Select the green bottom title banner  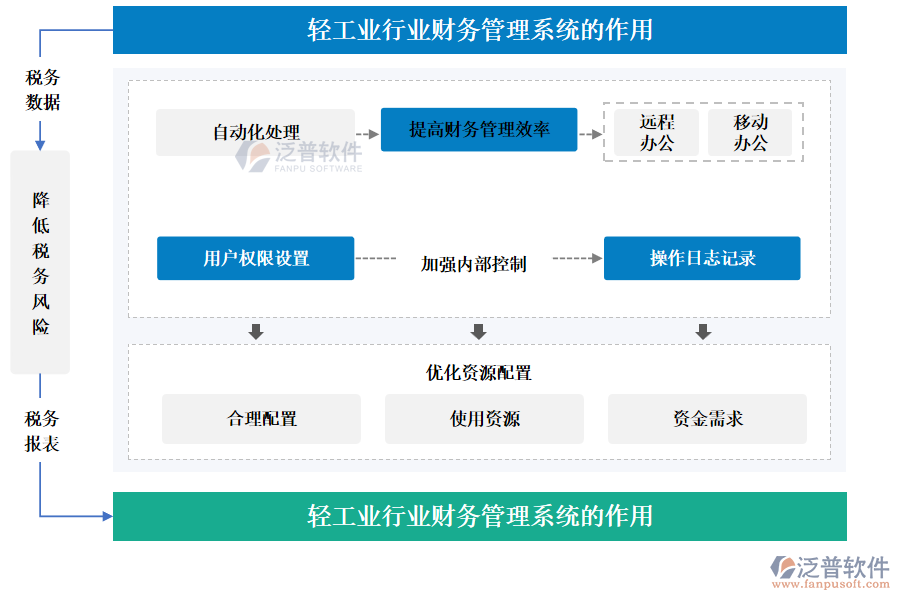479,516
